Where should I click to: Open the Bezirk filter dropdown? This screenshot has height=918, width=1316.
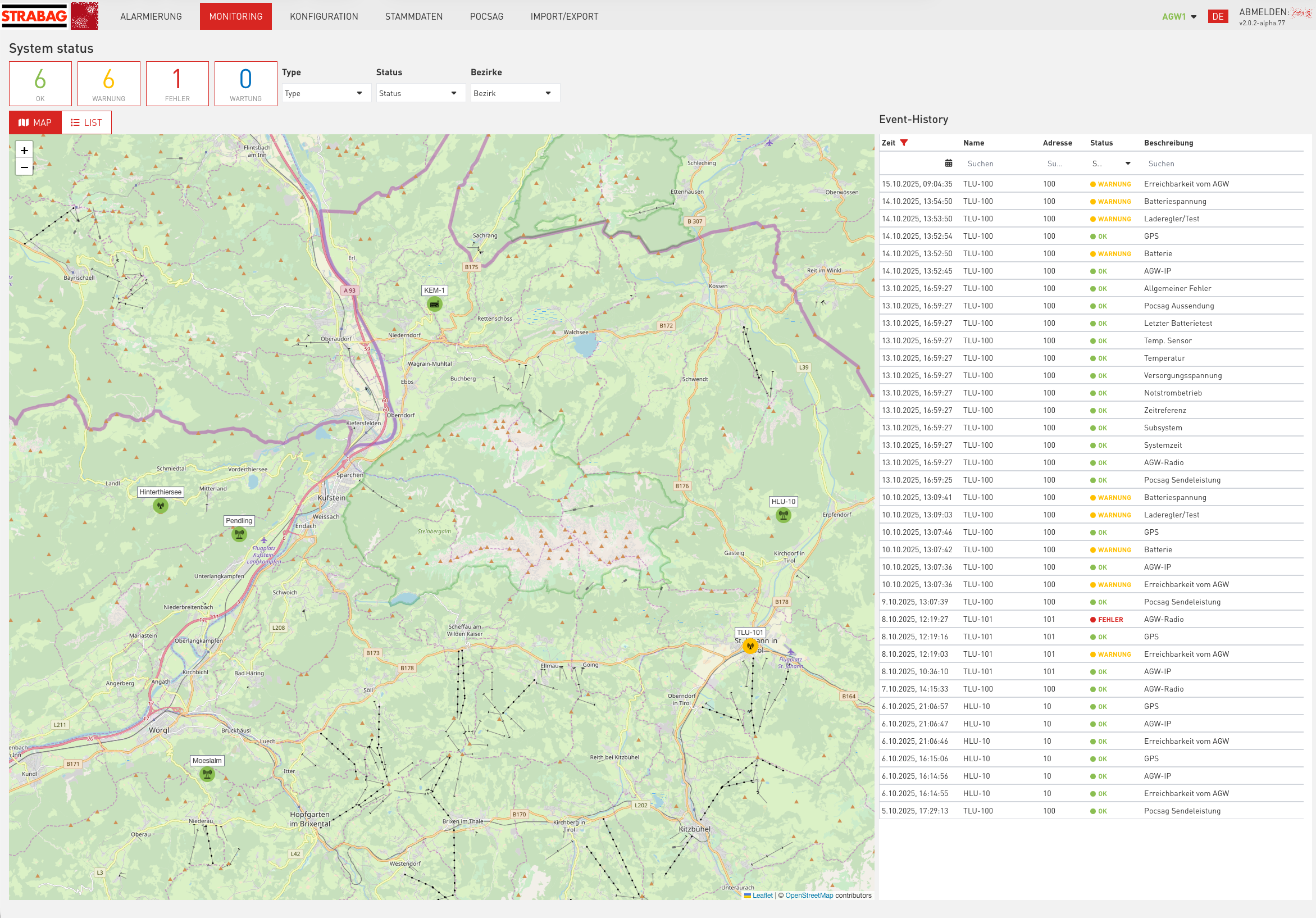point(514,92)
